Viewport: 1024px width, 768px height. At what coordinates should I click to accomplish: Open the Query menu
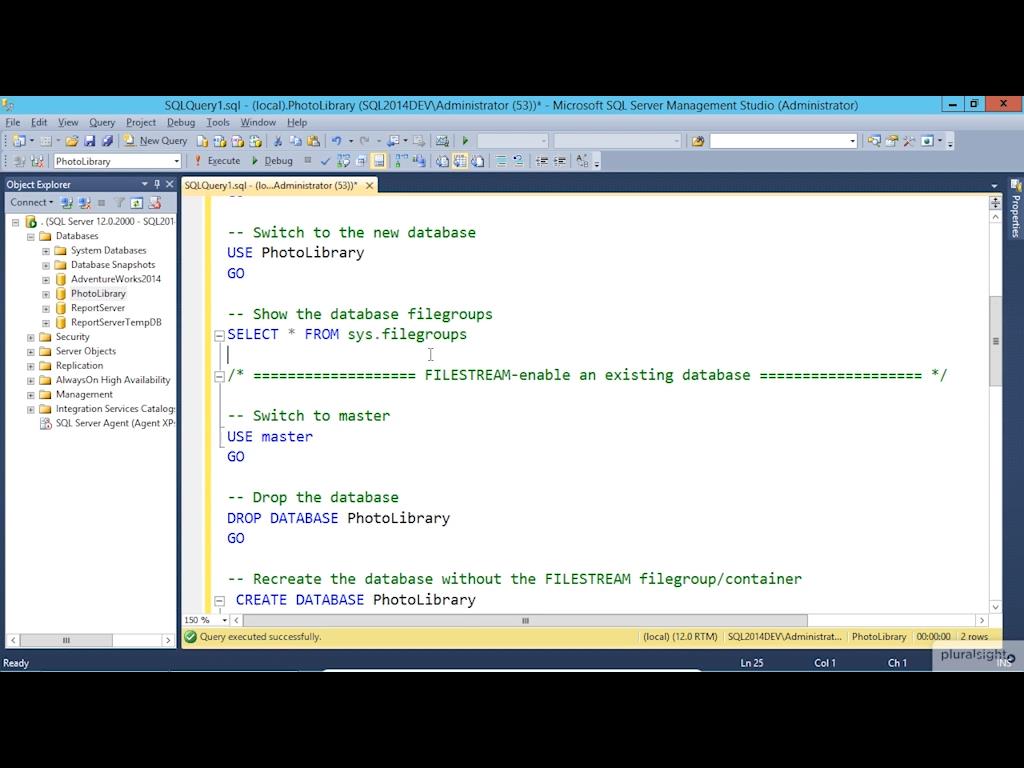point(102,122)
